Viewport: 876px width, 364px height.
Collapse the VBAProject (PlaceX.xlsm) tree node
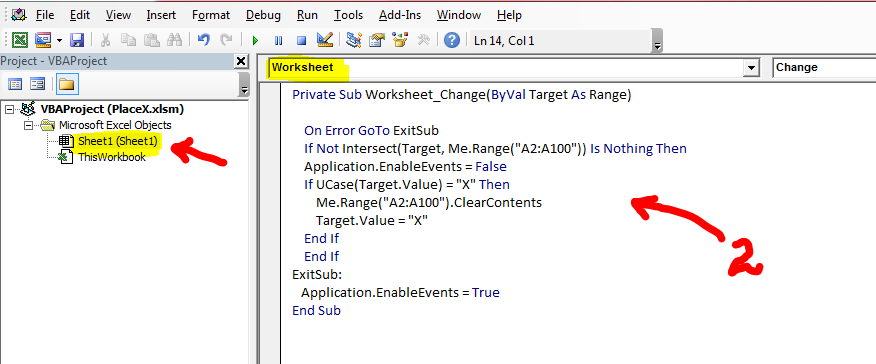click(x=8, y=109)
